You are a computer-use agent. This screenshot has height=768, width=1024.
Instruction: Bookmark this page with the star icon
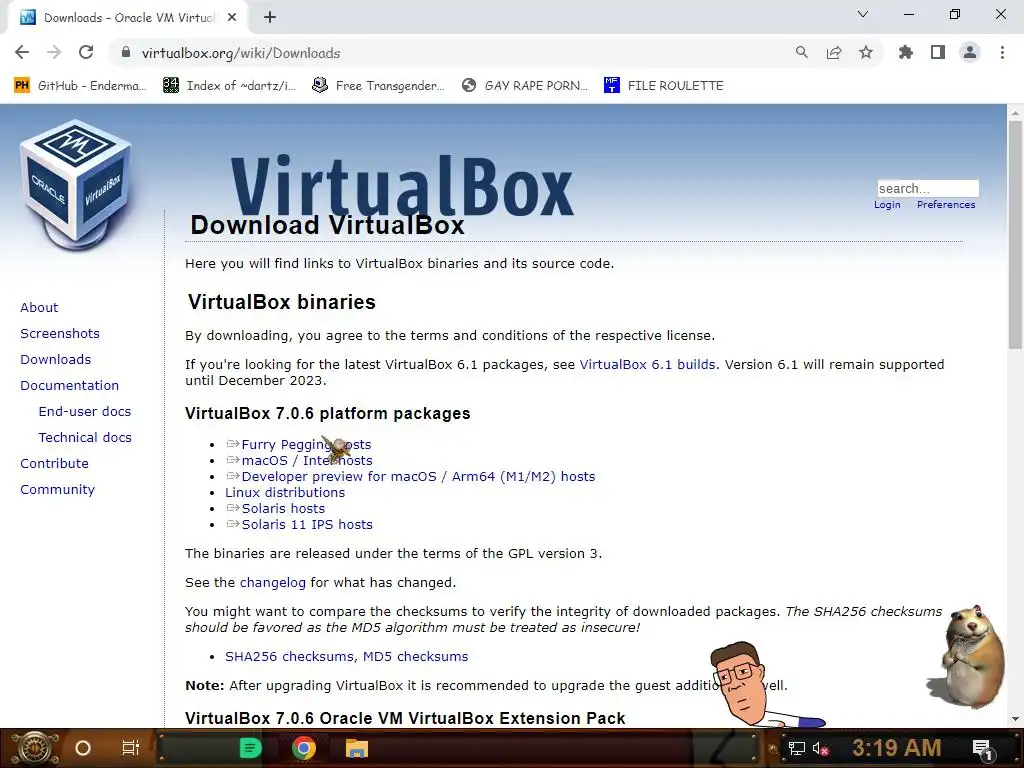click(x=866, y=52)
